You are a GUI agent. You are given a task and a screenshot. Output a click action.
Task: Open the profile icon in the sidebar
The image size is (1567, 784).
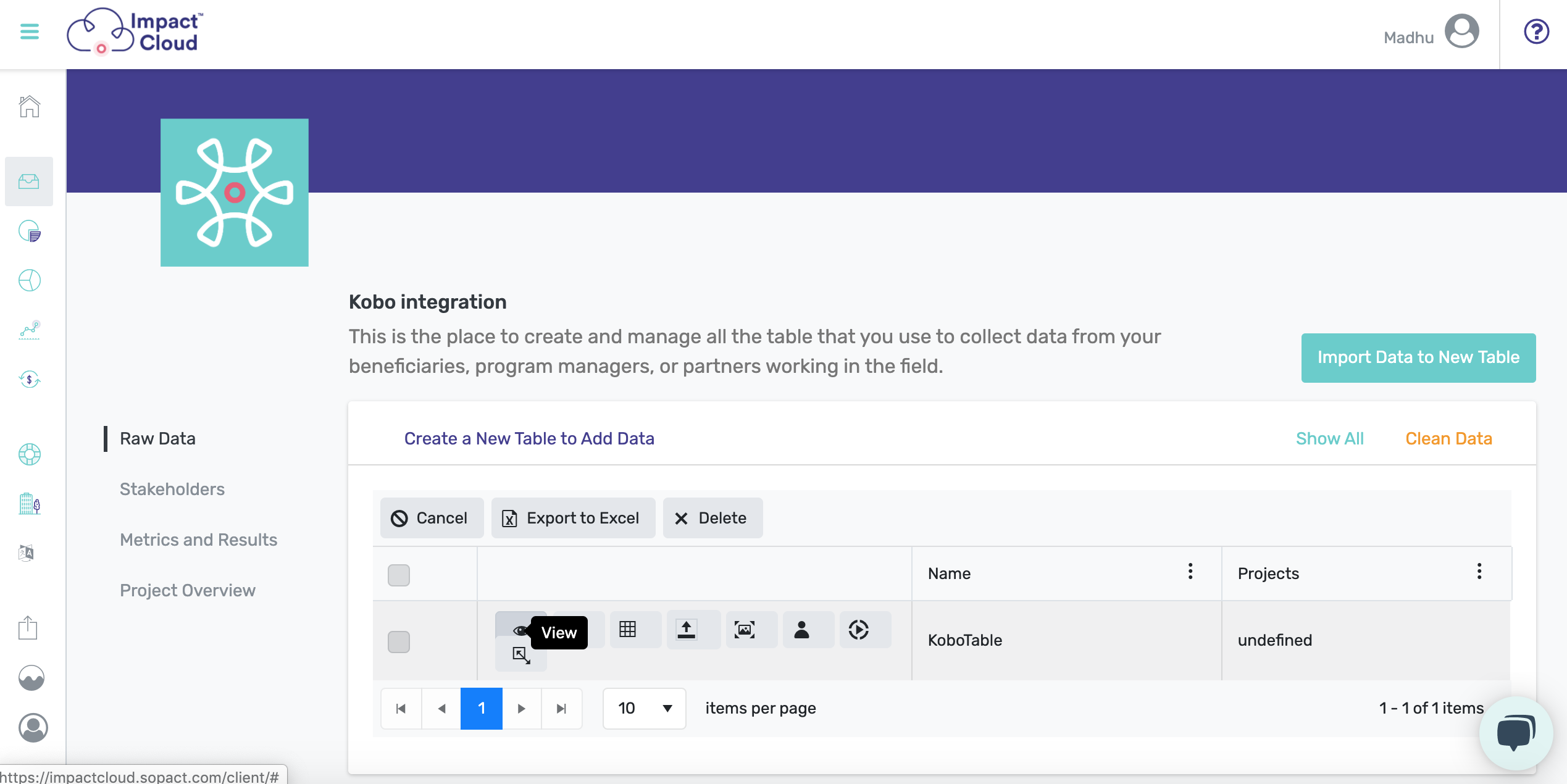pyautogui.click(x=33, y=728)
